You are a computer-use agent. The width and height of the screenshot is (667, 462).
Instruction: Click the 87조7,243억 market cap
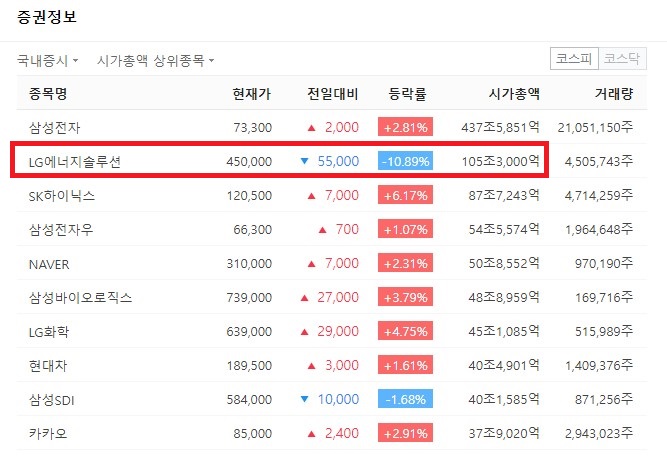pos(504,195)
